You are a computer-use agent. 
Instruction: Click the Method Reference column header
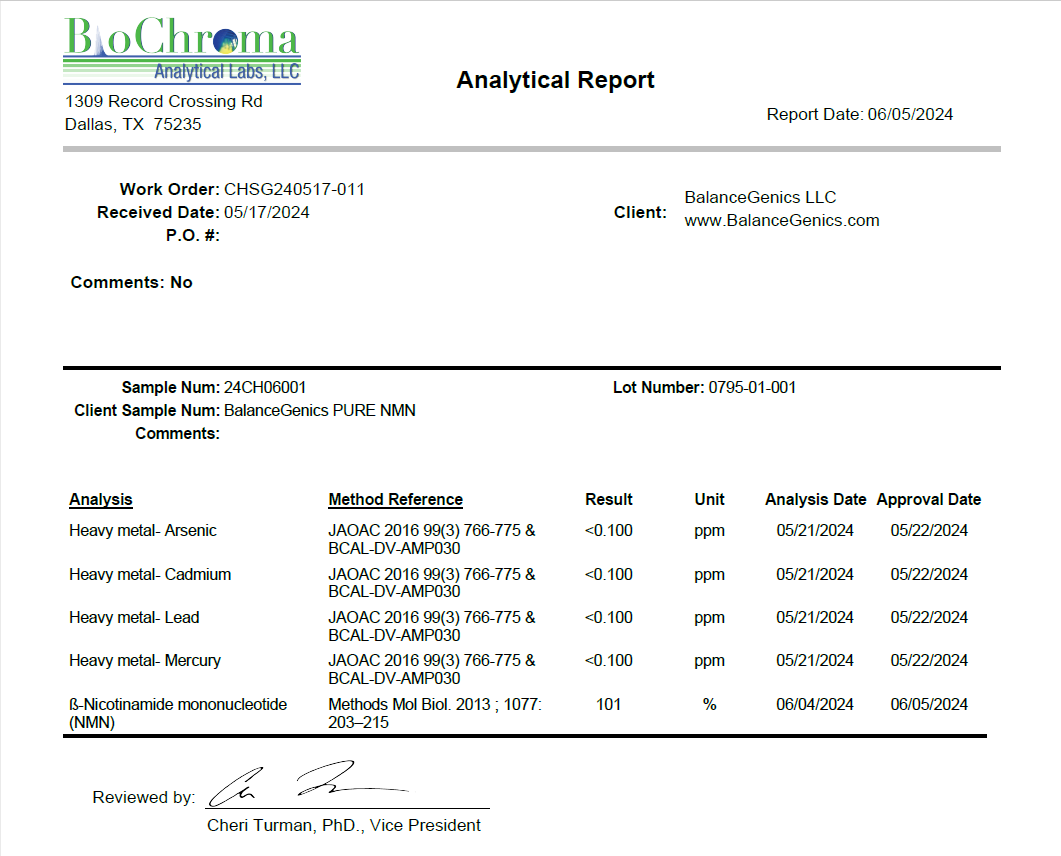[x=395, y=500]
